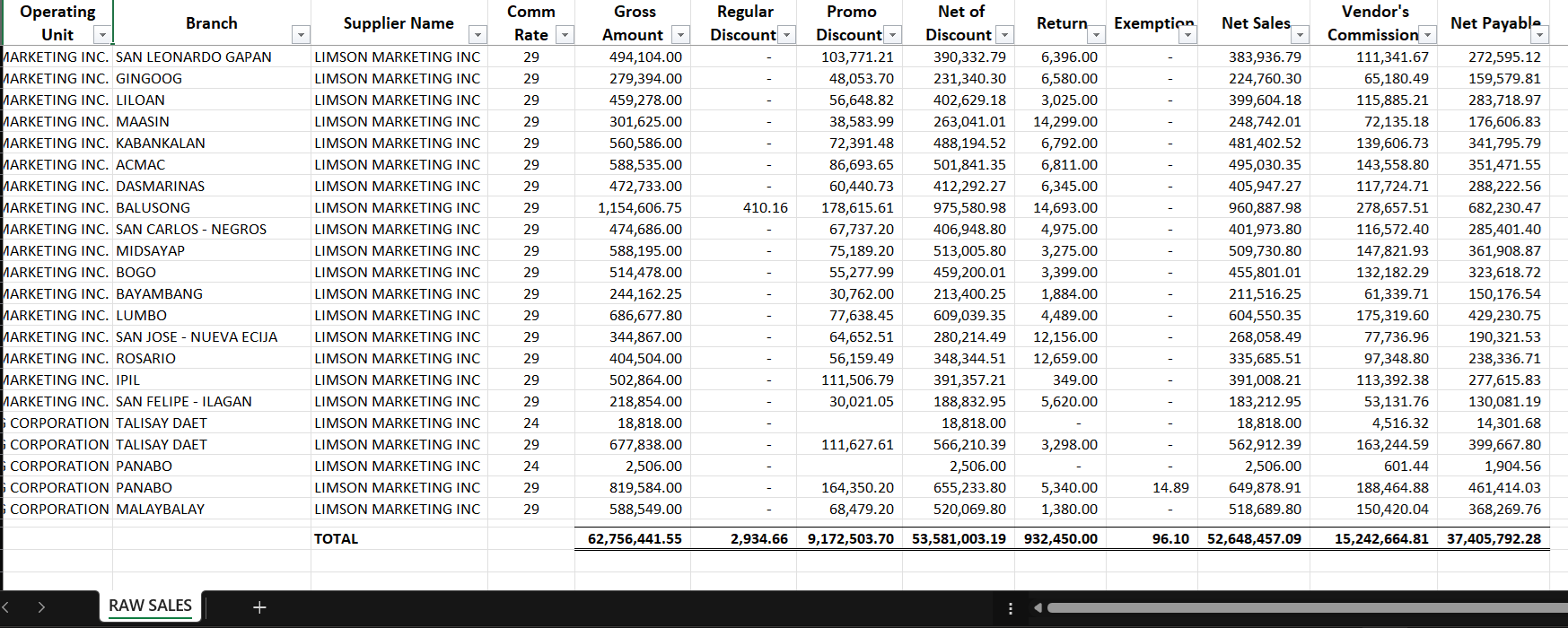Image resolution: width=1568 pixels, height=628 pixels.
Task: Select the BAYAMBANG branch cell
Action: (212, 293)
